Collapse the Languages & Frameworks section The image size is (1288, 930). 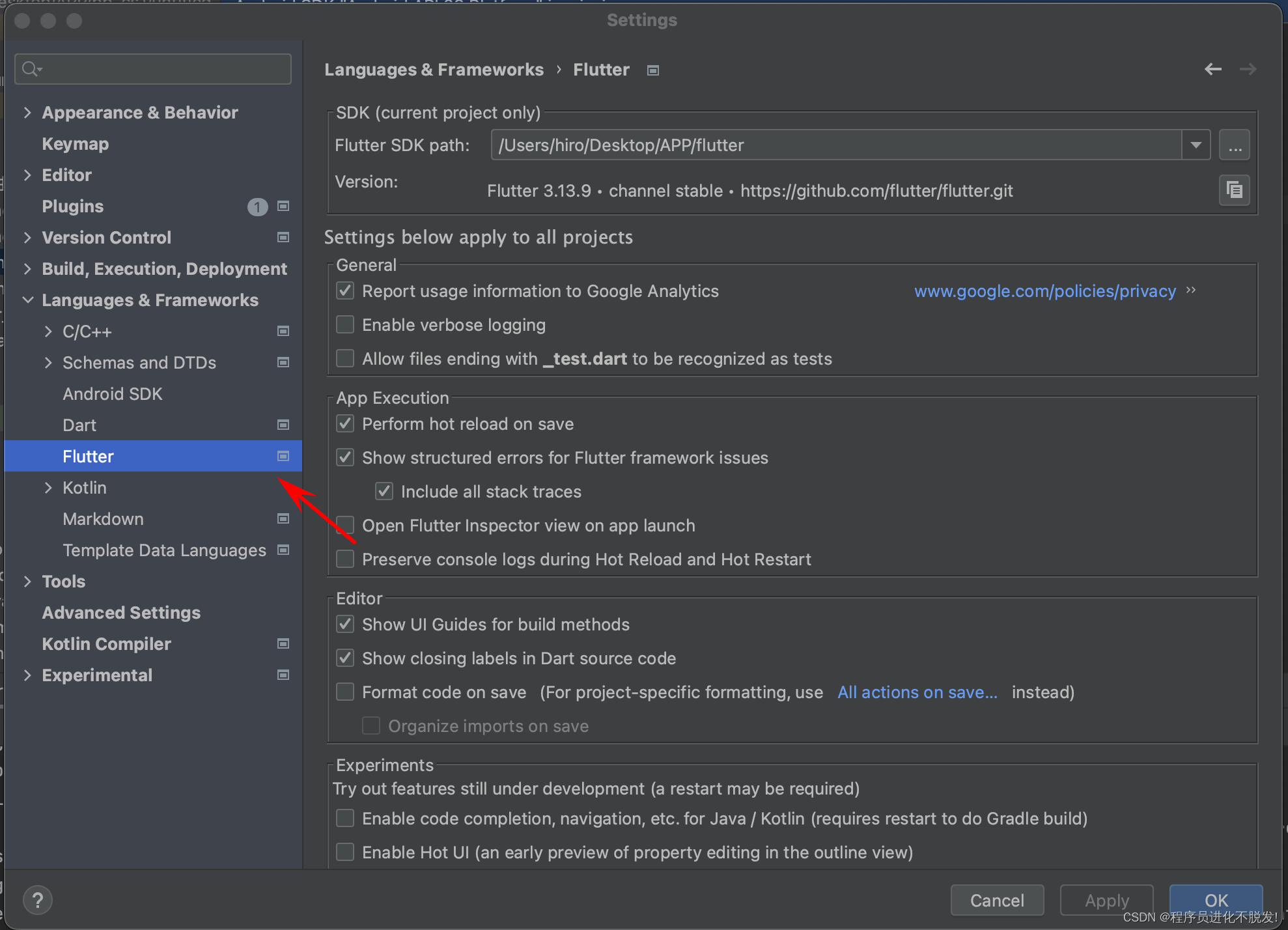[x=27, y=300]
